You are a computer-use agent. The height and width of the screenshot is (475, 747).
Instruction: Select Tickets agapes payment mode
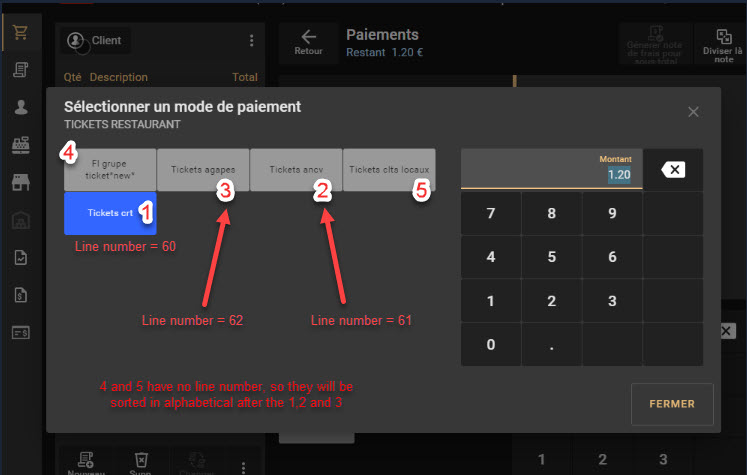coord(203,170)
